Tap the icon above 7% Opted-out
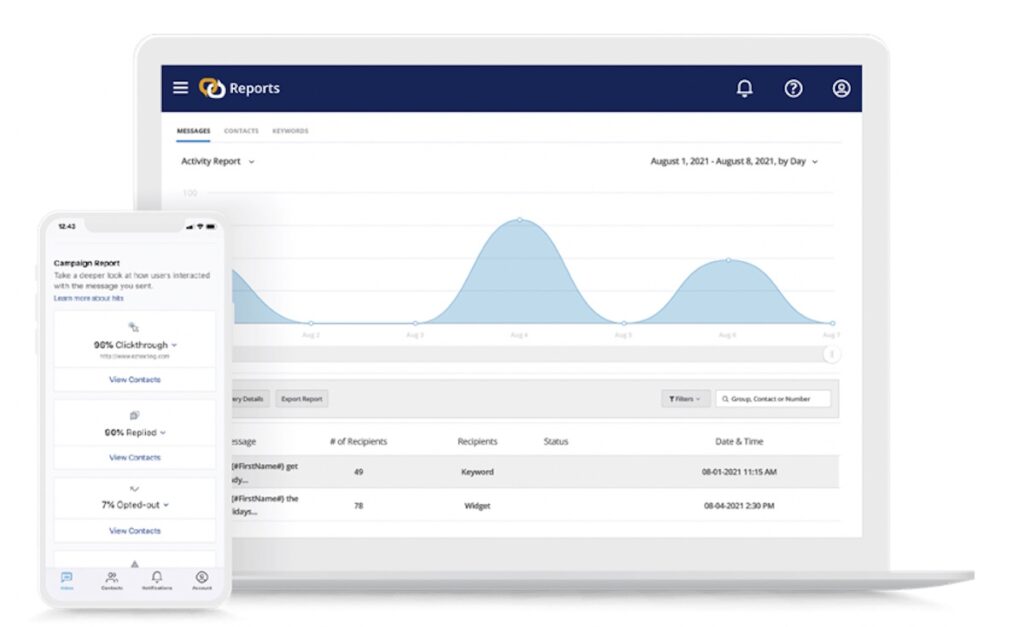This screenshot has width=1024, height=627. point(135,489)
